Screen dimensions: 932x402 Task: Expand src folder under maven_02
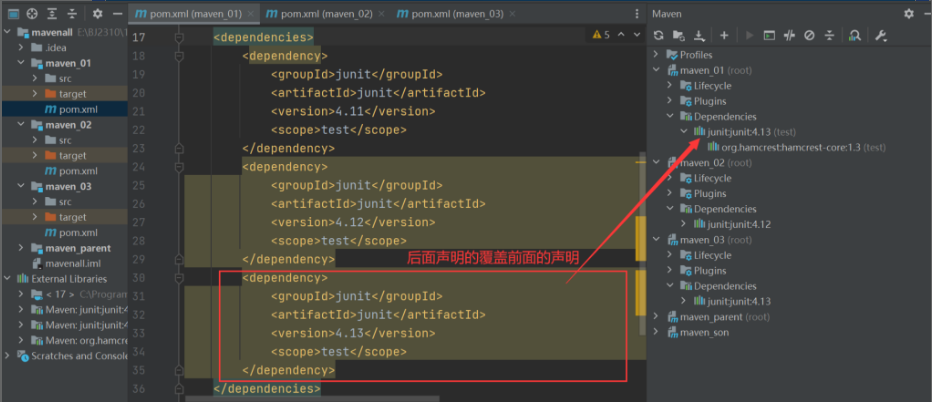(x=34, y=140)
